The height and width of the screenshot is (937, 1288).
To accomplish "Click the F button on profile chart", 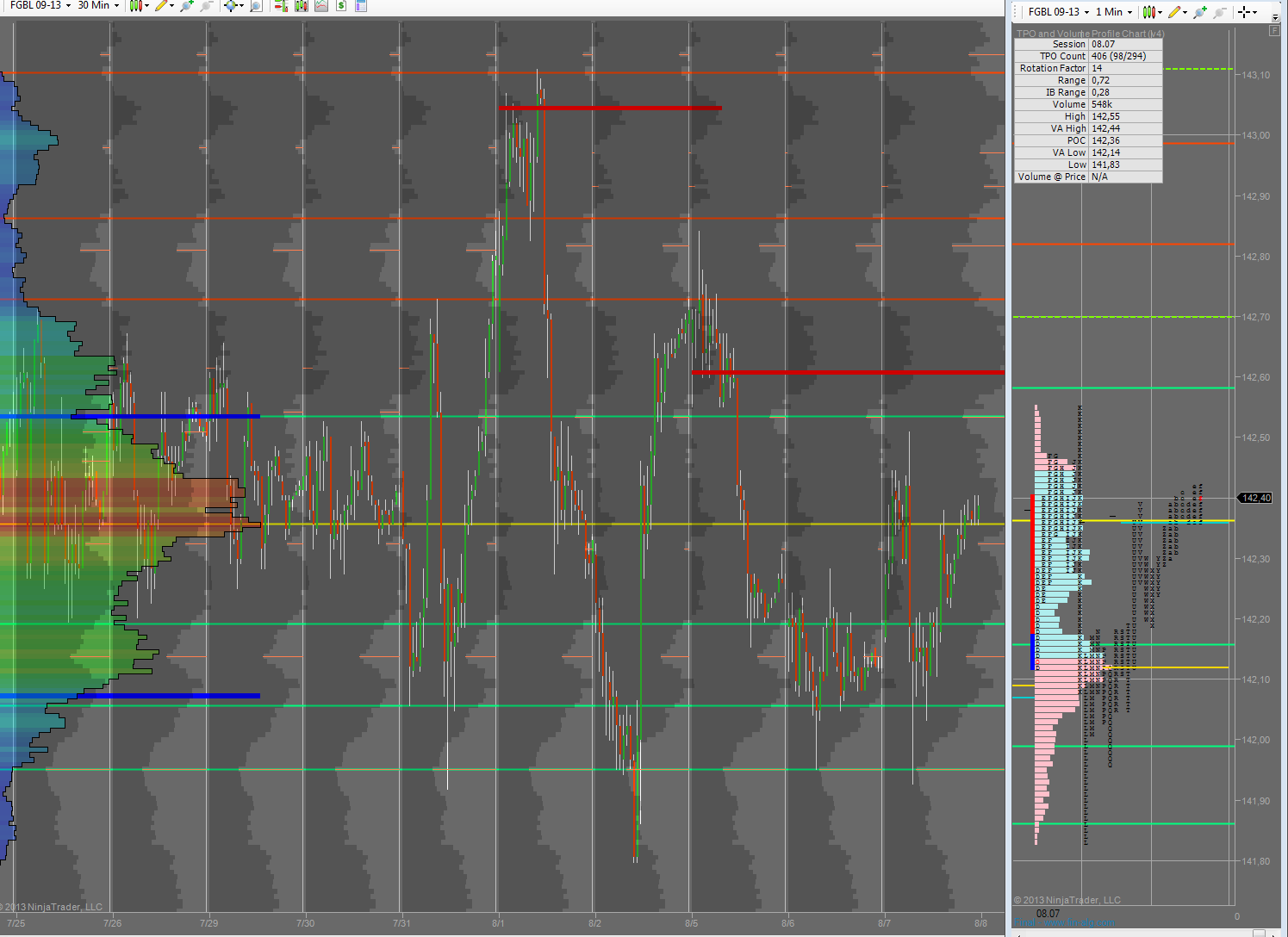I will [x=1274, y=30].
